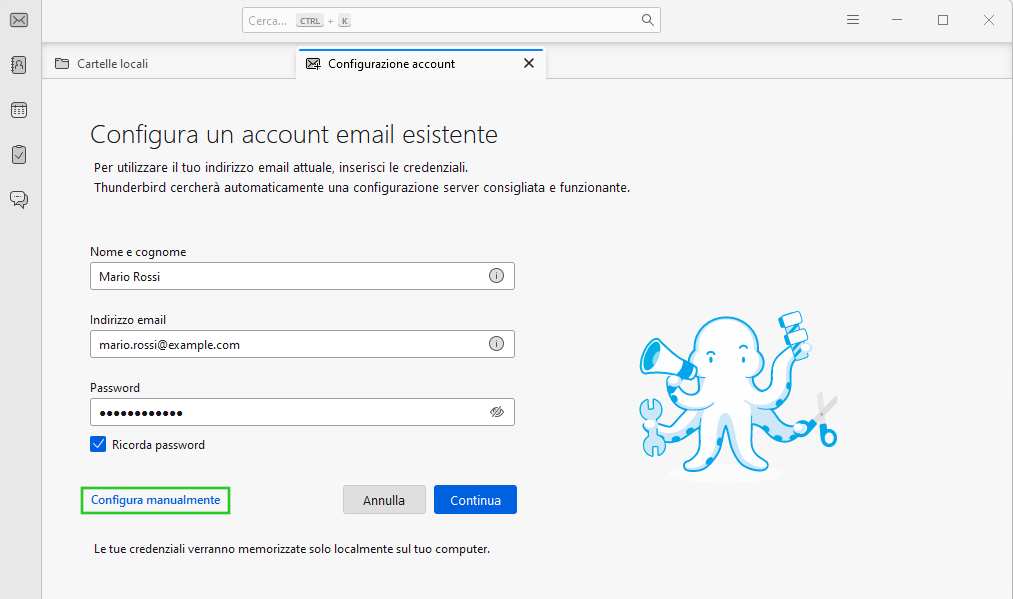
Task: Focus the Nome e cognome input field
Action: point(302,276)
